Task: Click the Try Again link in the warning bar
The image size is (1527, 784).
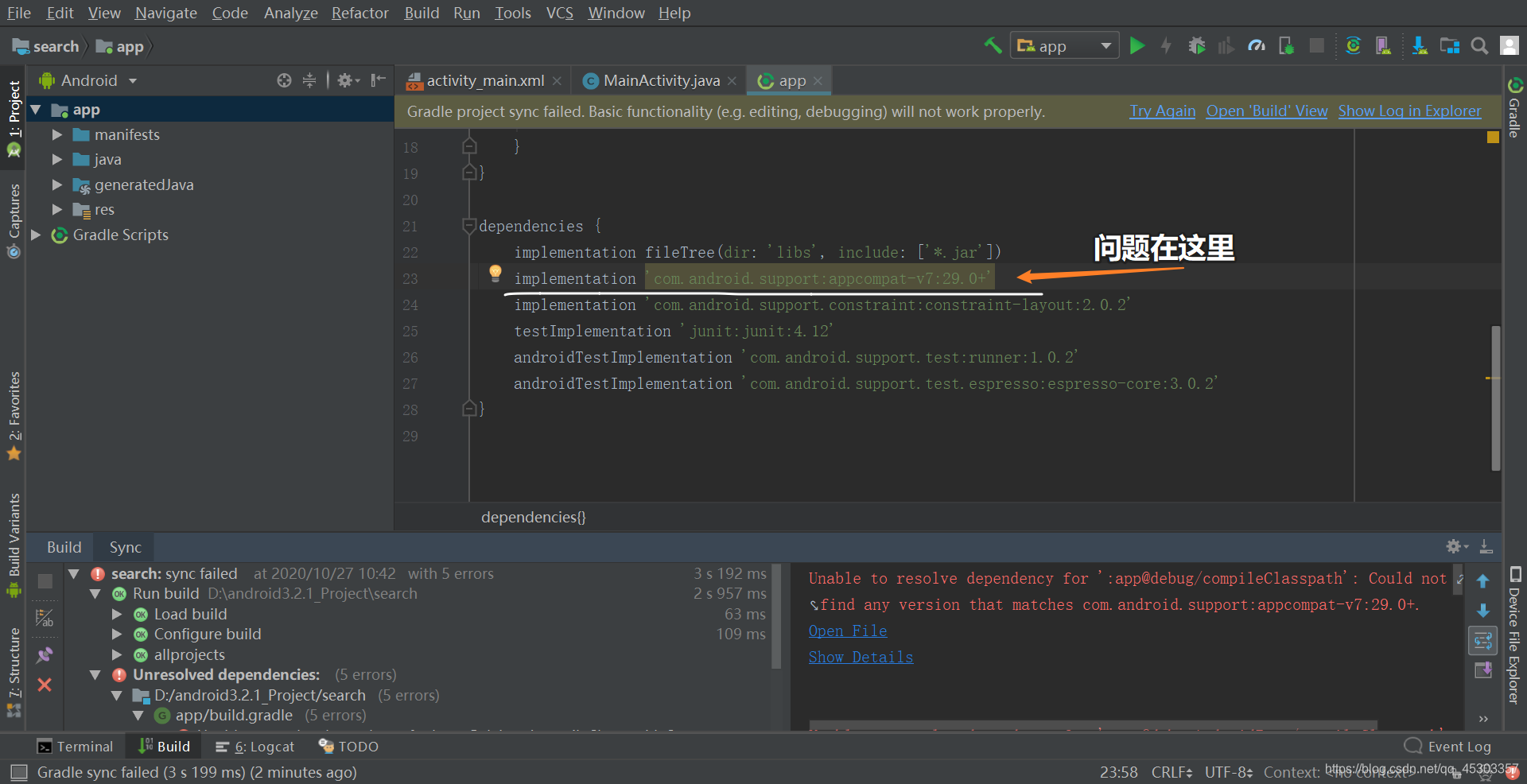Action: [1162, 111]
